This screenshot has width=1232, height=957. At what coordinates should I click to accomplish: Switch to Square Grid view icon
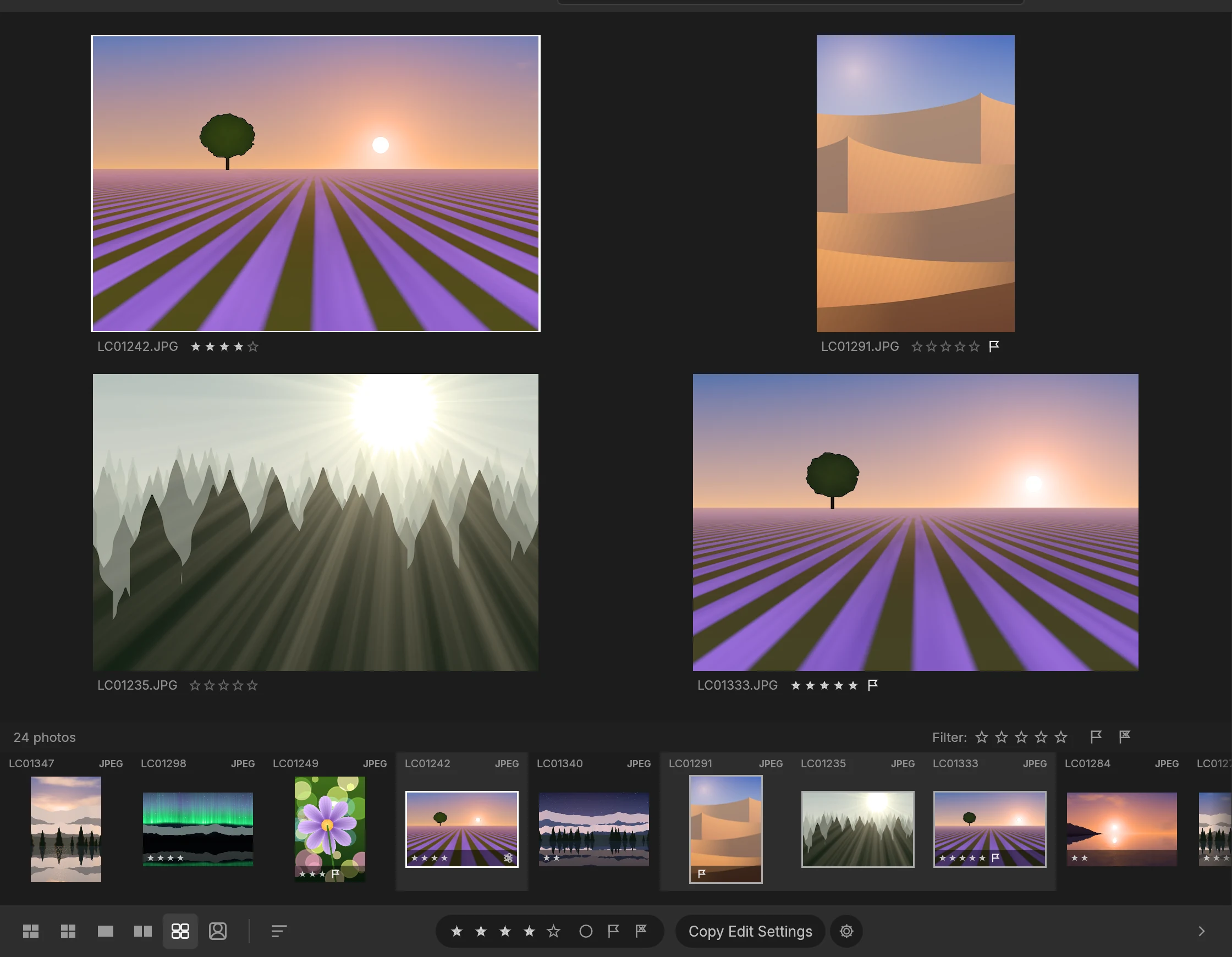tap(68, 931)
